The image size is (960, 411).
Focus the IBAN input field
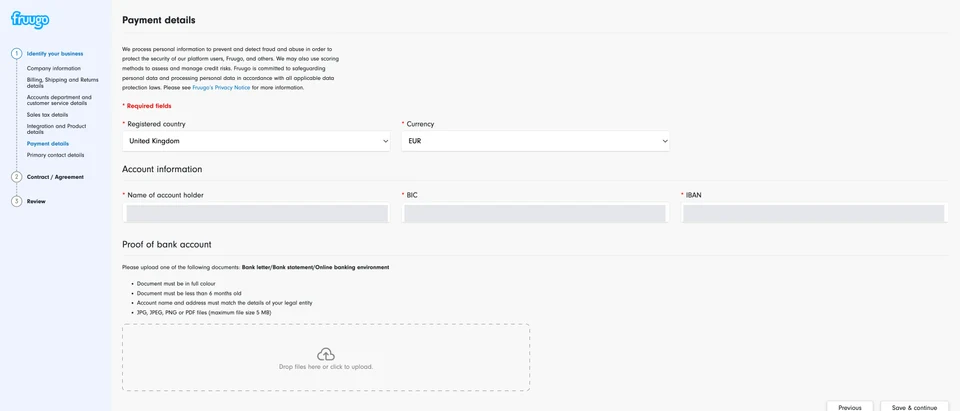click(x=814, y=213)
